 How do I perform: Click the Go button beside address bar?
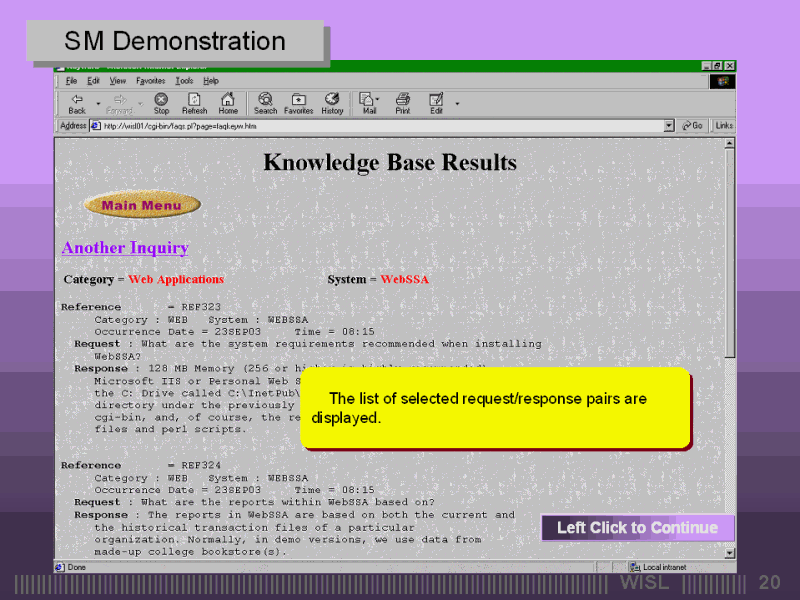click(692, 126)
